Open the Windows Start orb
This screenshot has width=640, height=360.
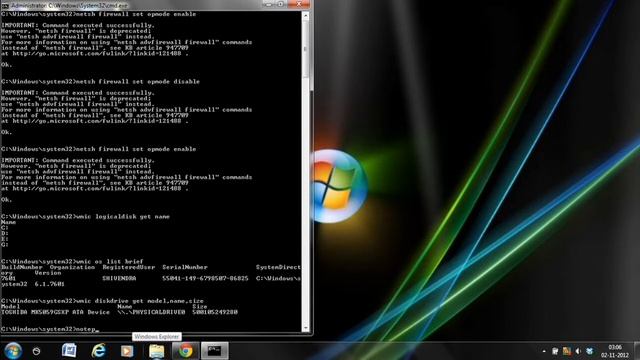coord(13,351)
